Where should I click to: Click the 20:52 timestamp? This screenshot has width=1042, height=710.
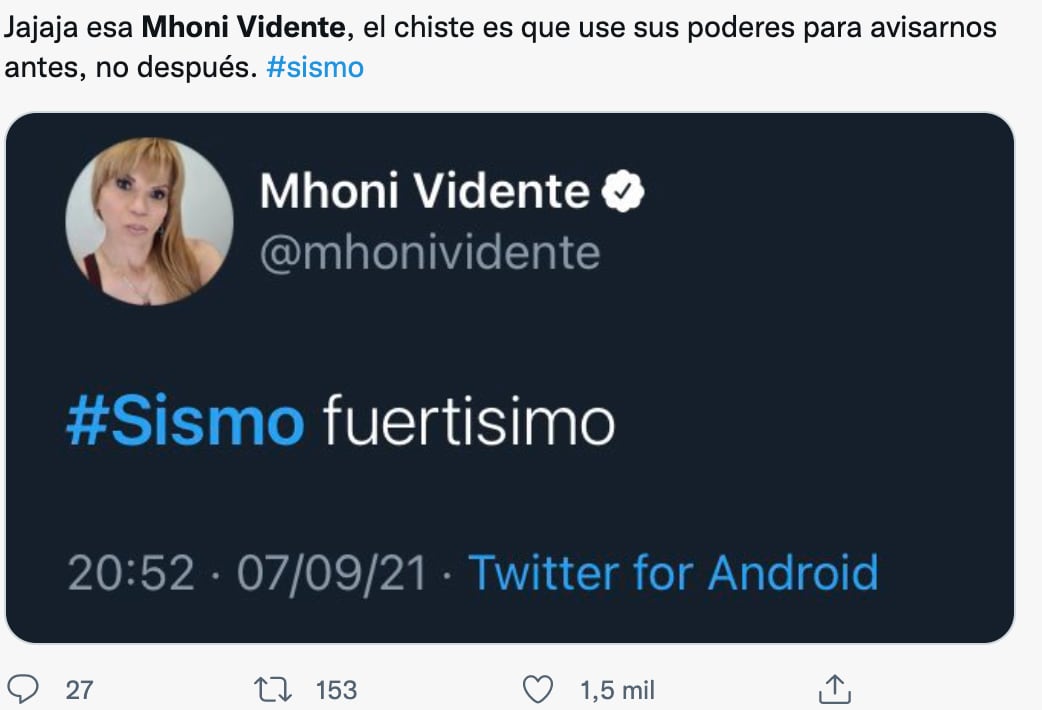pyautogui.click(x=130, y=573)
